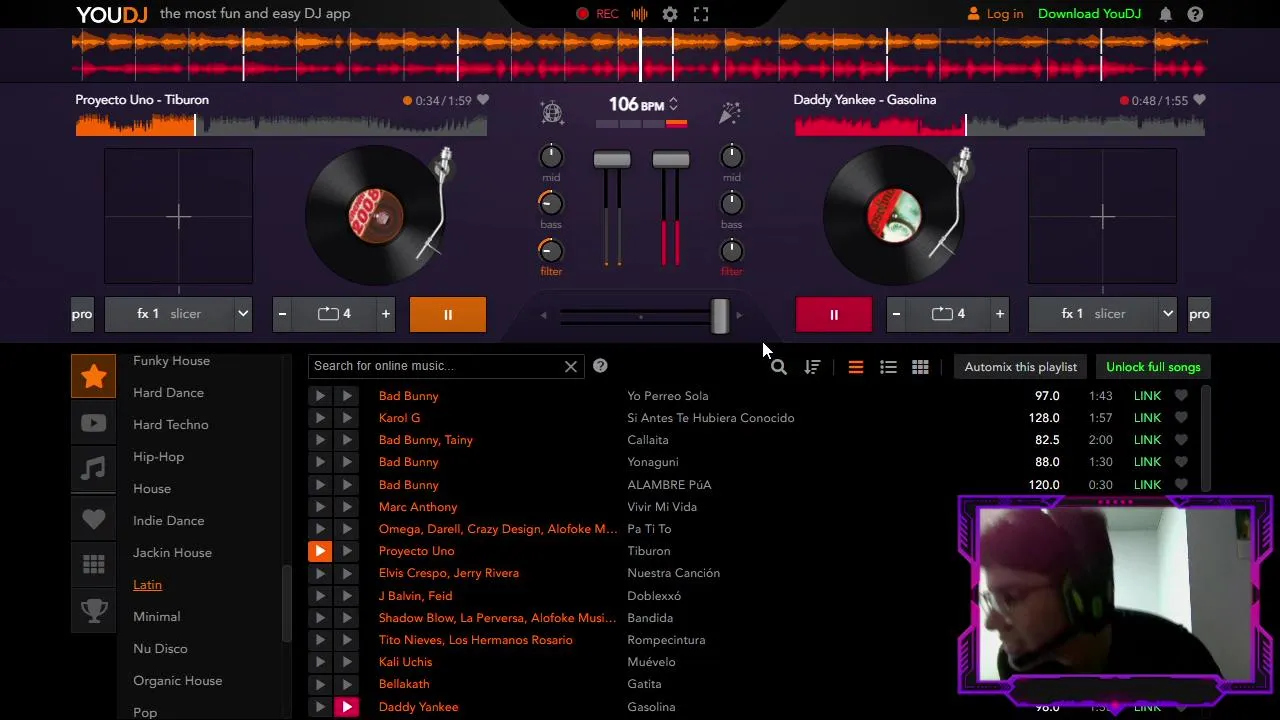The image size is (1280, 720).
Task: Click Download YouDJ link
Action: point(1089,14)
